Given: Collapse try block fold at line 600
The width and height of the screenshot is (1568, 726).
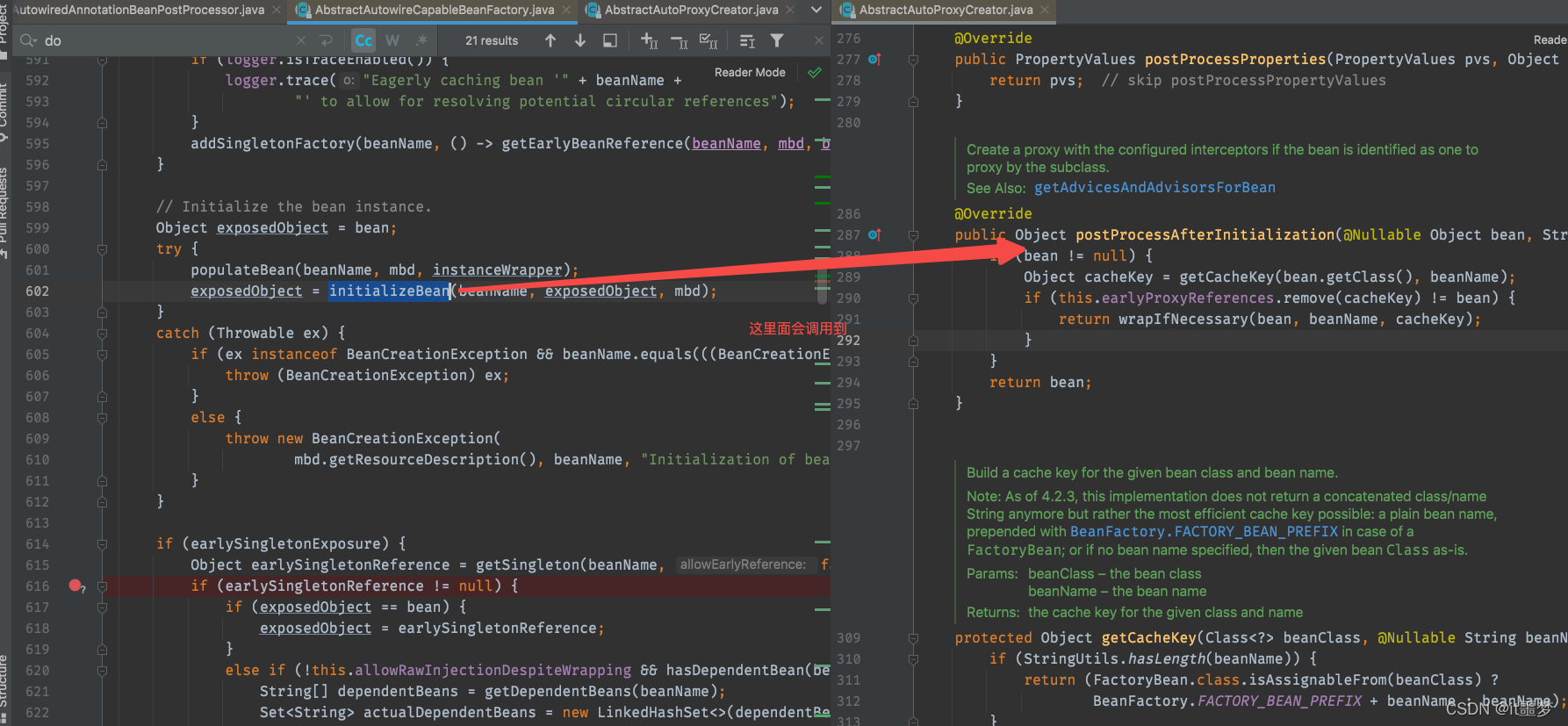Looking at the screenshot, I should 102,248.
